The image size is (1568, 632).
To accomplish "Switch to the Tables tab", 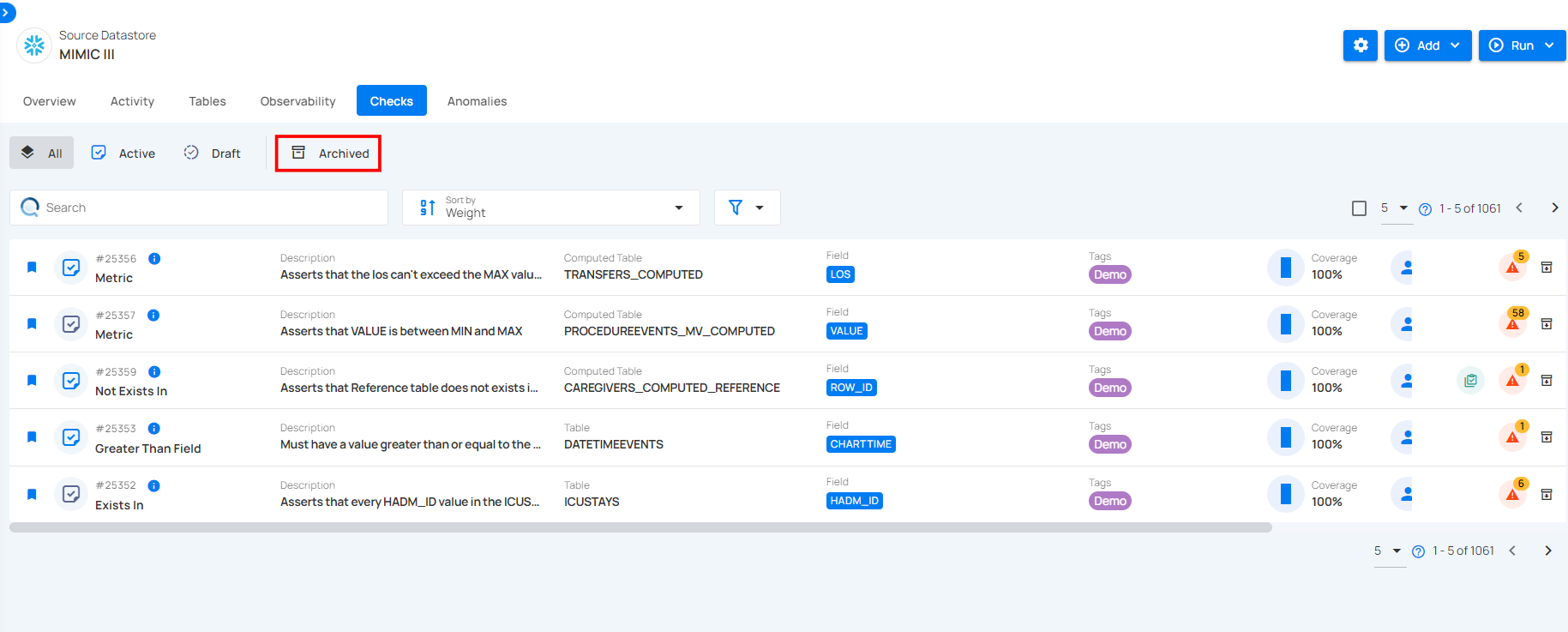I will (207, 101).
